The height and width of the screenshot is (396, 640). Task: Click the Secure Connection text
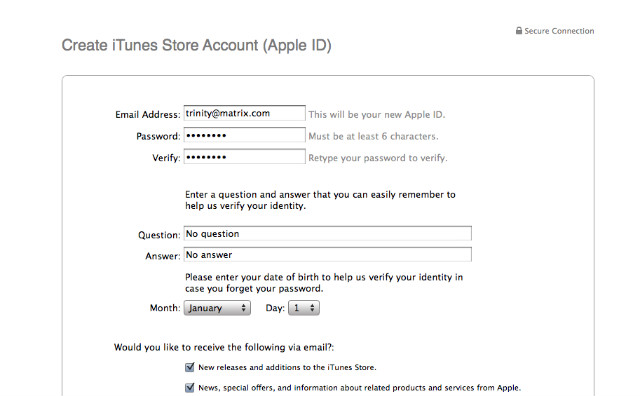tap(559, 31)
